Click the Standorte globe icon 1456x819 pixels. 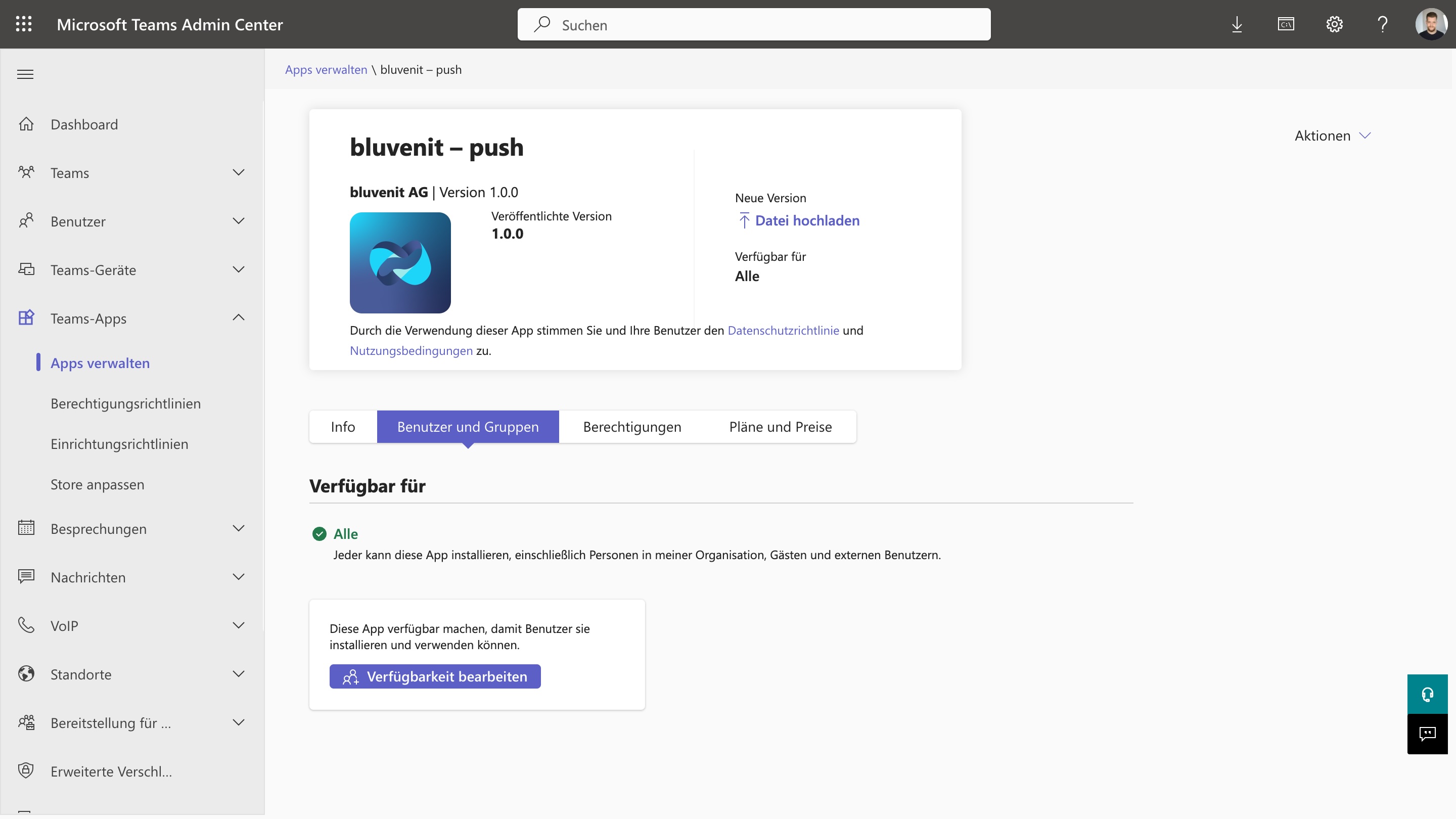pyautogui.click(x=26, y=674)
